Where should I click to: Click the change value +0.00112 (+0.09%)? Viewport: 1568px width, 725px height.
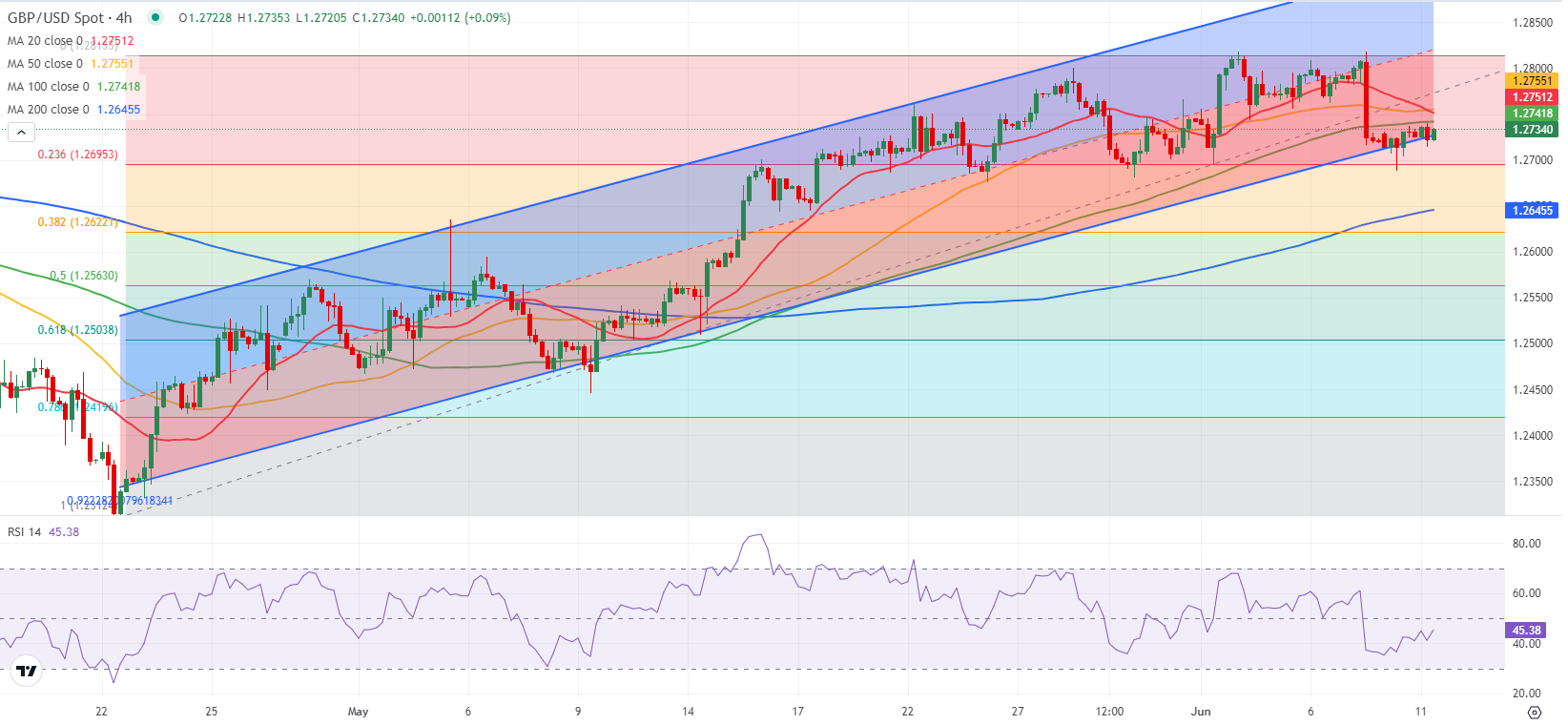pyautogui.click(x=461, y=18)
